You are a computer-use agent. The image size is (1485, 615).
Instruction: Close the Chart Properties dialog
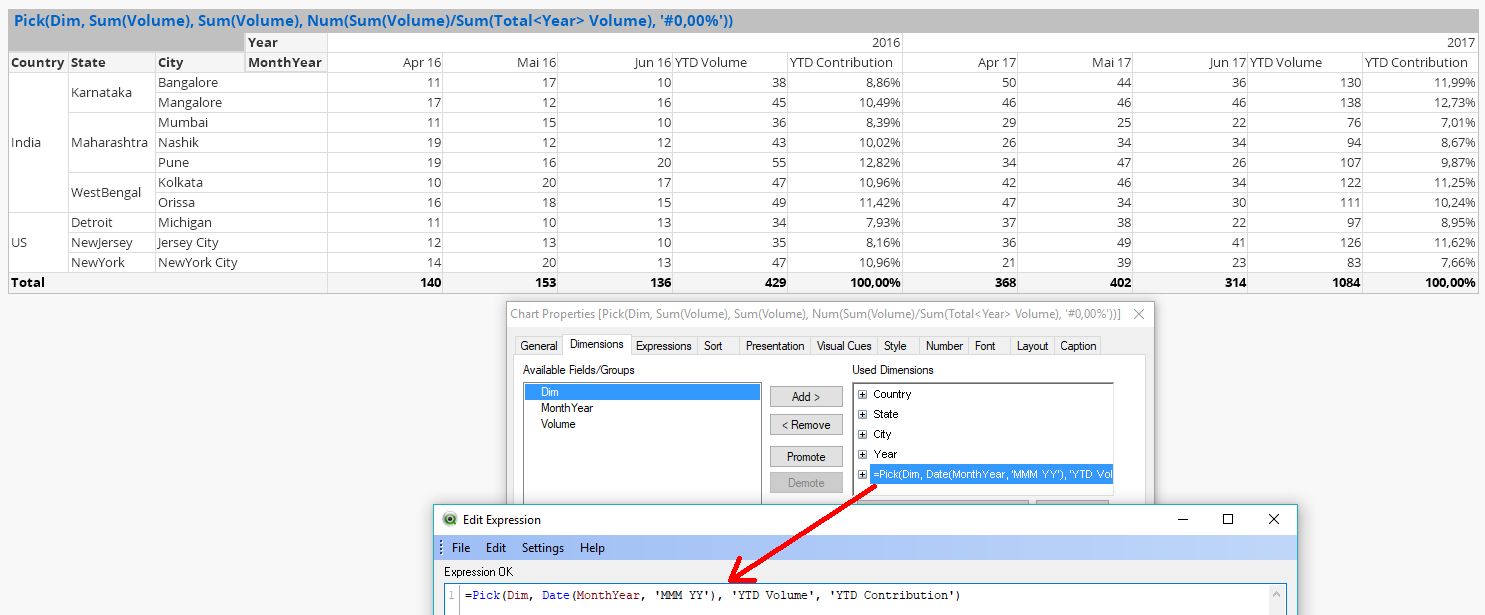(1138, 314)
